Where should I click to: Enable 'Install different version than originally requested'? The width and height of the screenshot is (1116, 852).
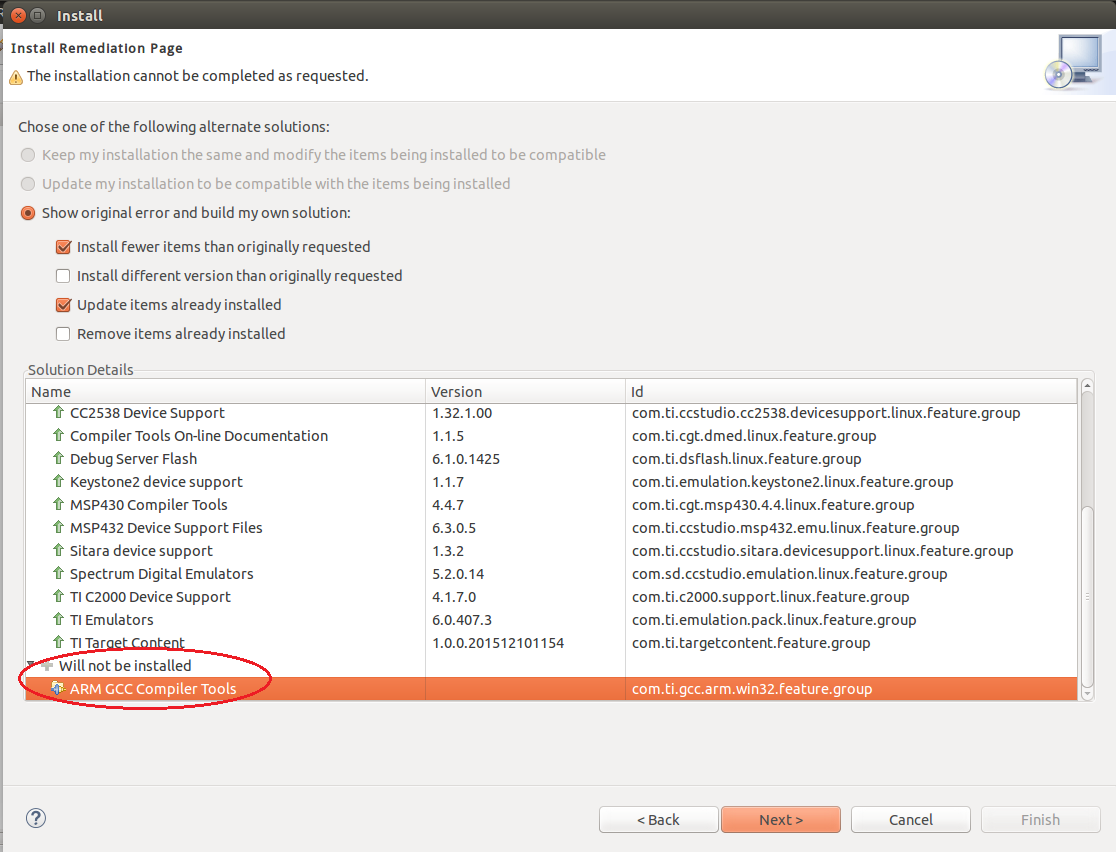[63, 275]
